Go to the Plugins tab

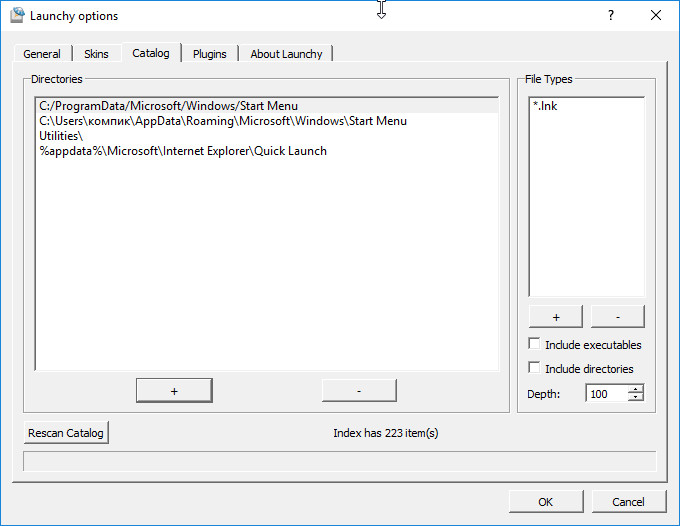pos(209,54)
